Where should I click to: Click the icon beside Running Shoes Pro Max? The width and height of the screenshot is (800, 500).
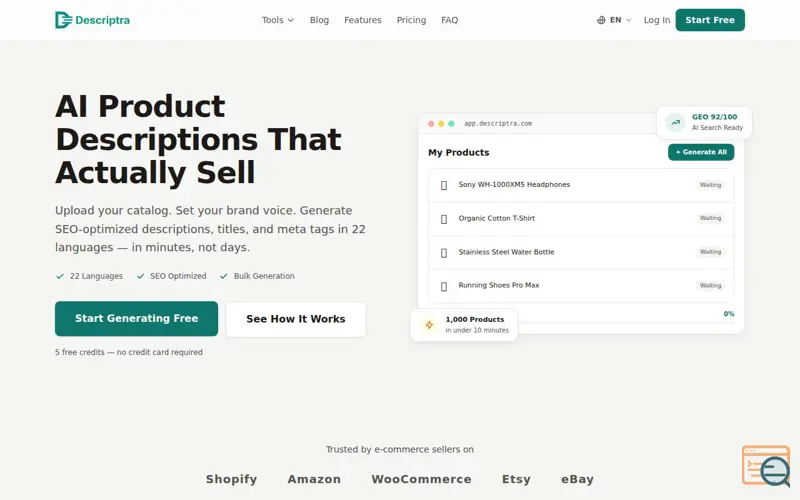coord(444,286)
